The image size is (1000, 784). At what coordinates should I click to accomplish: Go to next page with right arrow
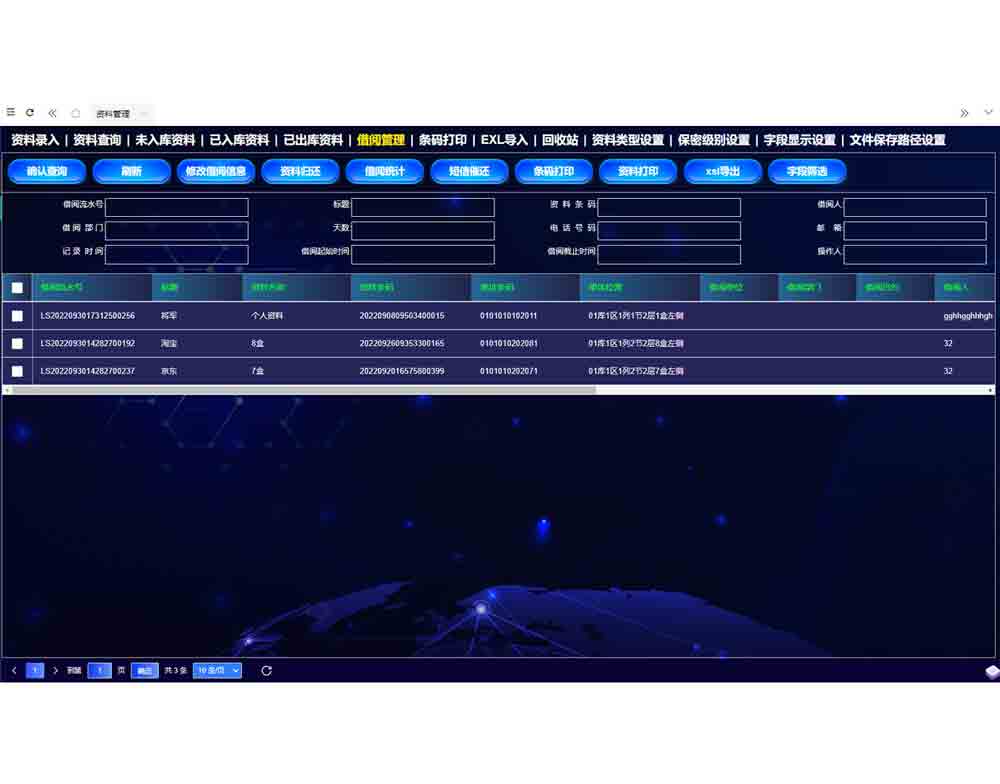pyautogui.click(x=55, y=670)
